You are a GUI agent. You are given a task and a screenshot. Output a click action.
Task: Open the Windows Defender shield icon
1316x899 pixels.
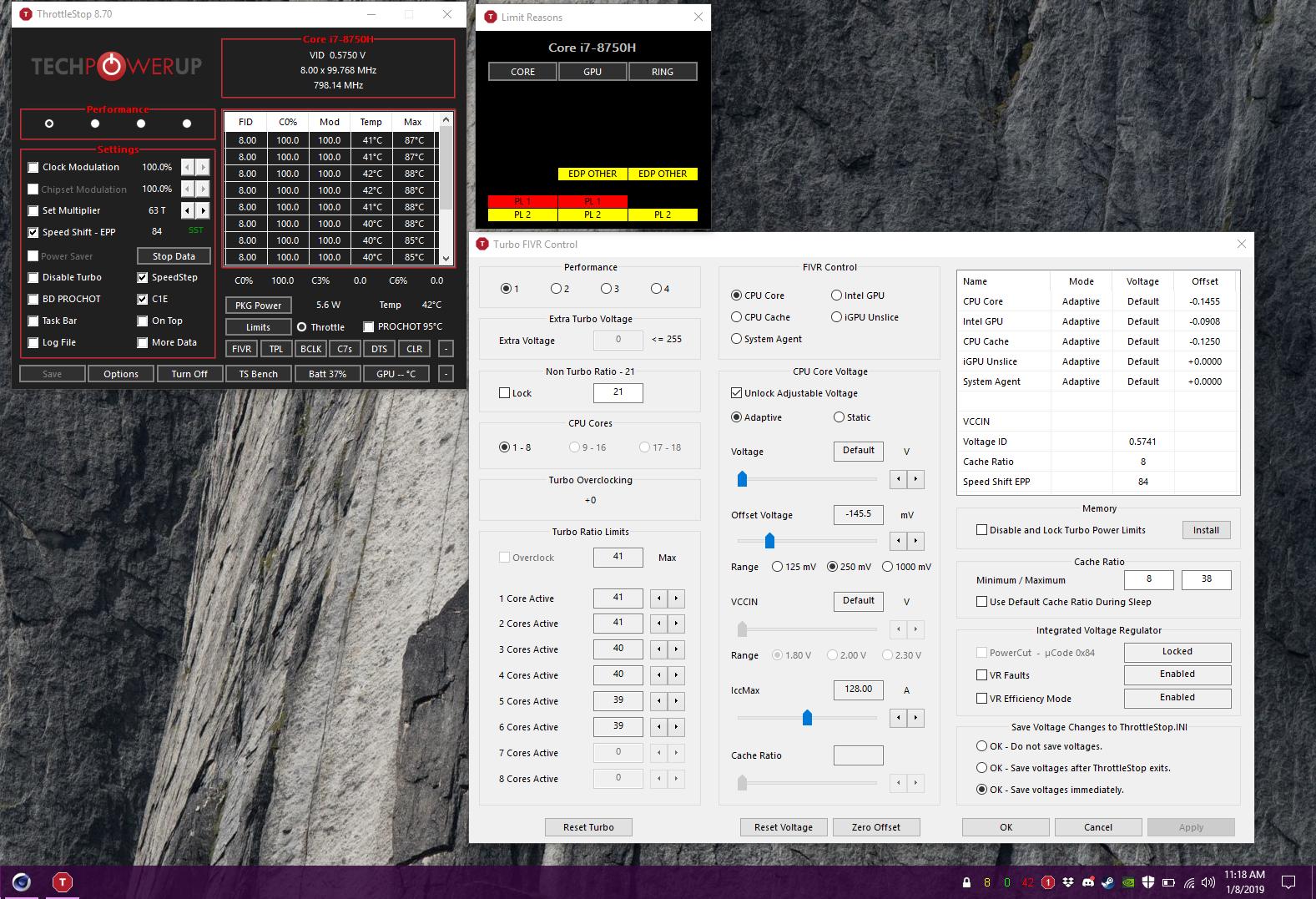click(x=1148, y=882)
